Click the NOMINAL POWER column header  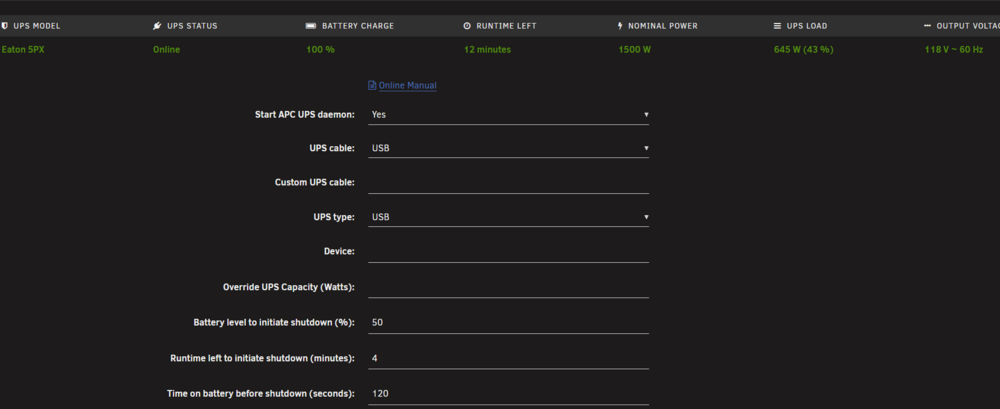pyautogui.click(x=663, y=26)
